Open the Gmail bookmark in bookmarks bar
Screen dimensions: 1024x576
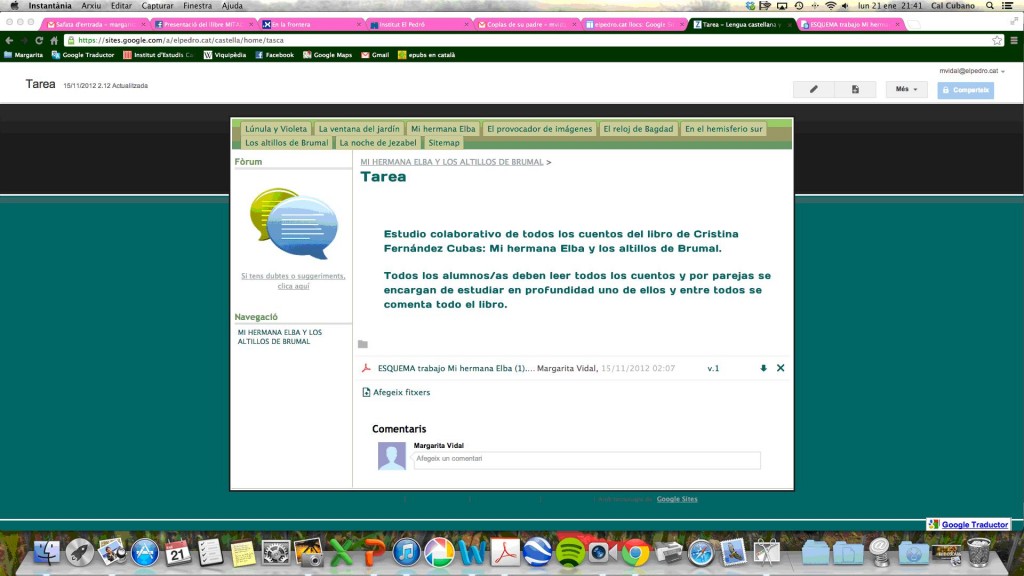tap(375, 55)
